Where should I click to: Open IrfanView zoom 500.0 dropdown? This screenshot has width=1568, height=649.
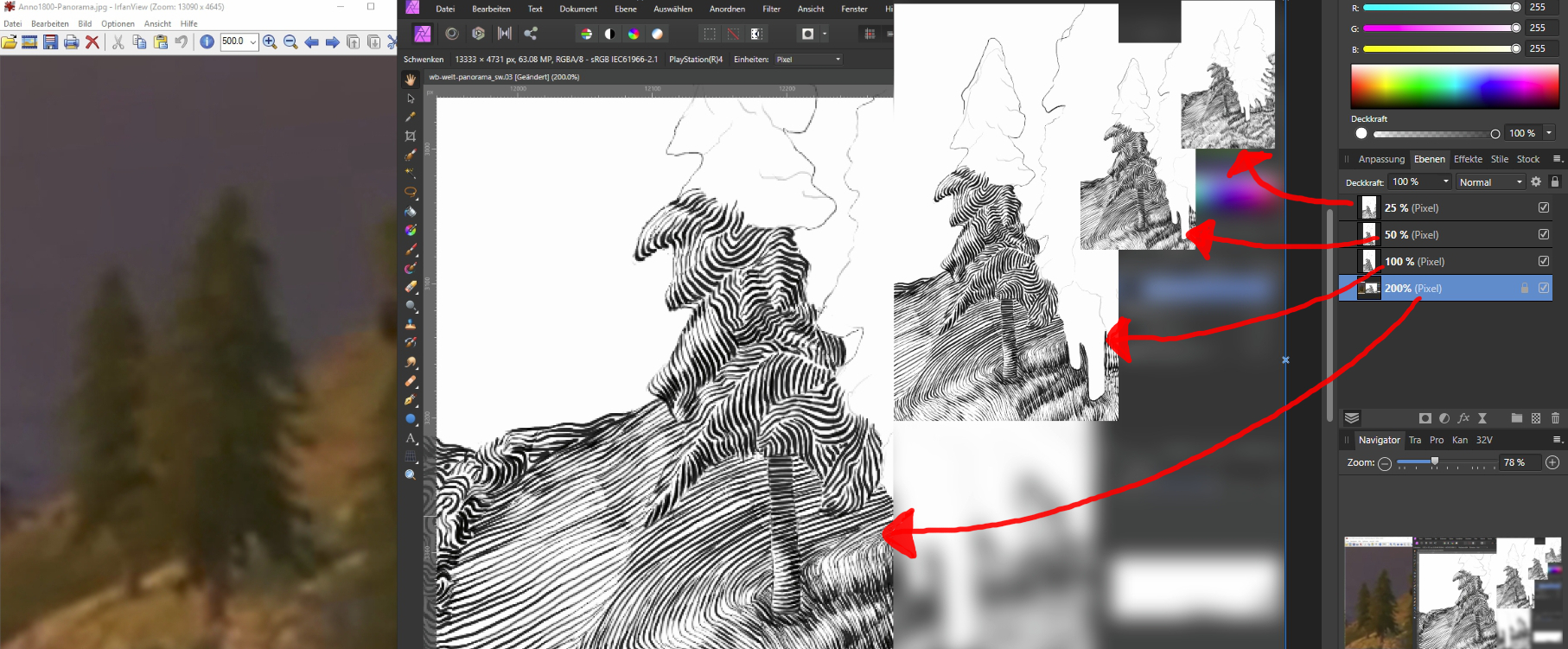point(252,41)
